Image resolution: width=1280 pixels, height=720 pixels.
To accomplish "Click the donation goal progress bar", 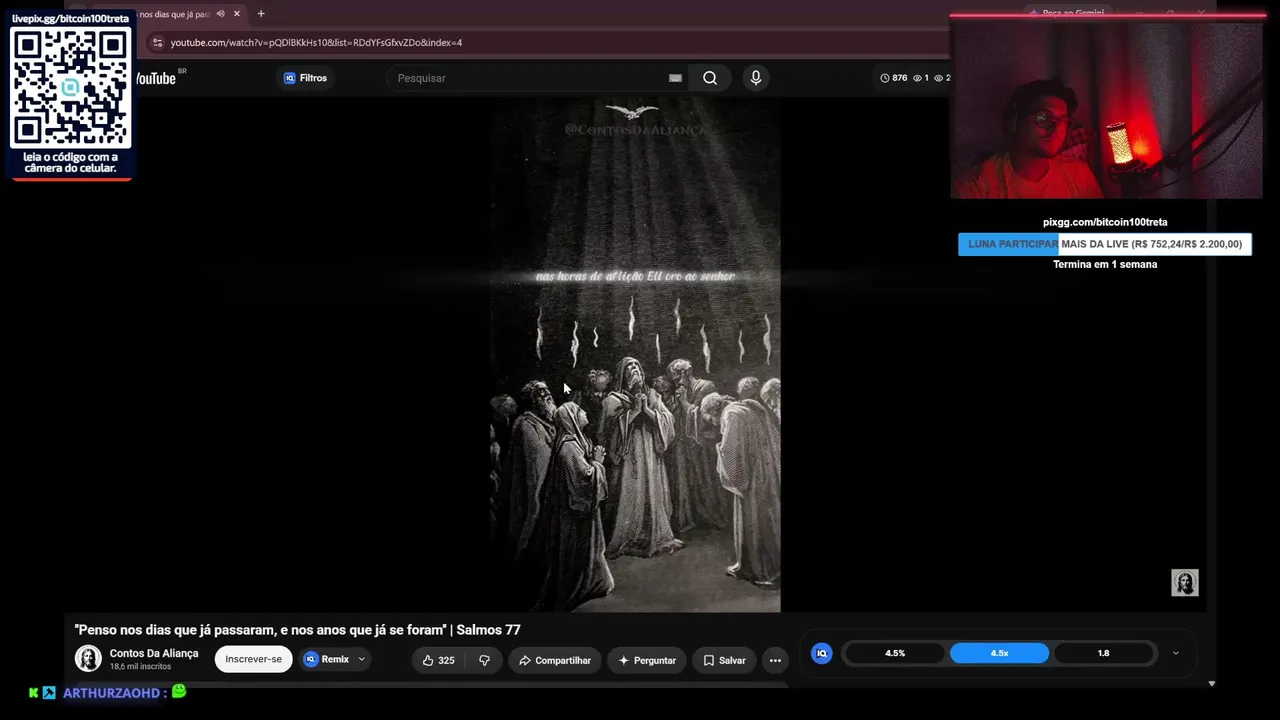I will pos(1105,244).
